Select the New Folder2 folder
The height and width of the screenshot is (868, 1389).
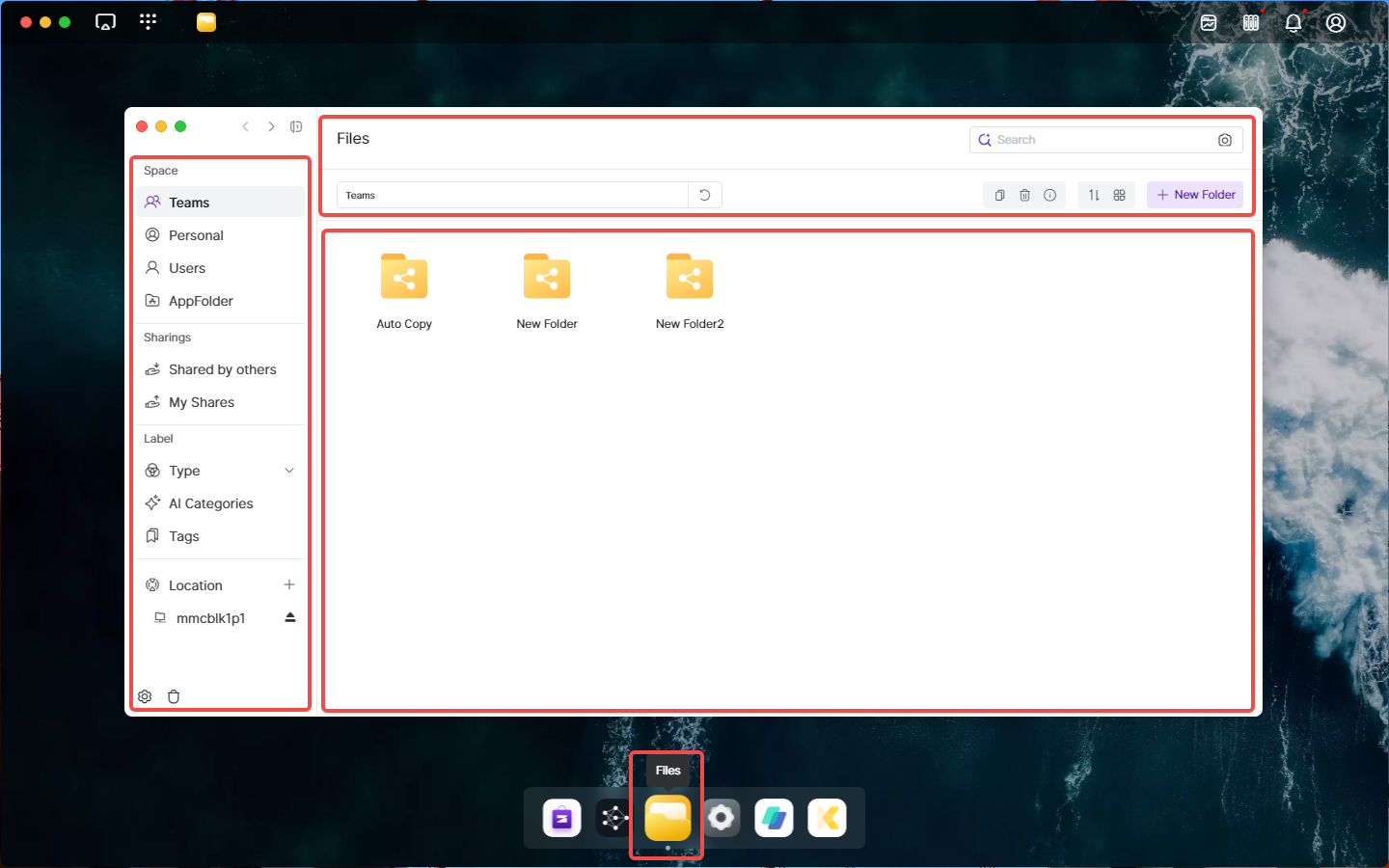pyautogui.click(x=690, y=291)
